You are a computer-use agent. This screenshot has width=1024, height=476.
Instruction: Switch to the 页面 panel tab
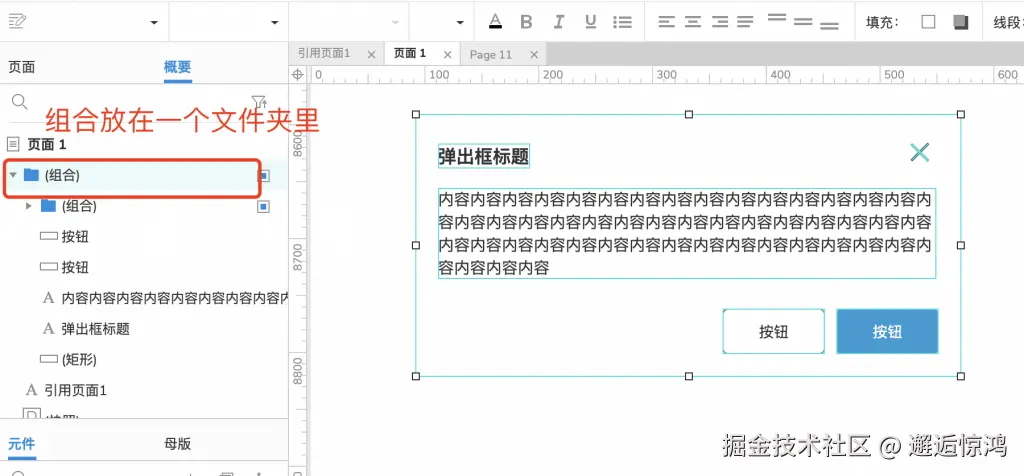click(x=22, y=67)
